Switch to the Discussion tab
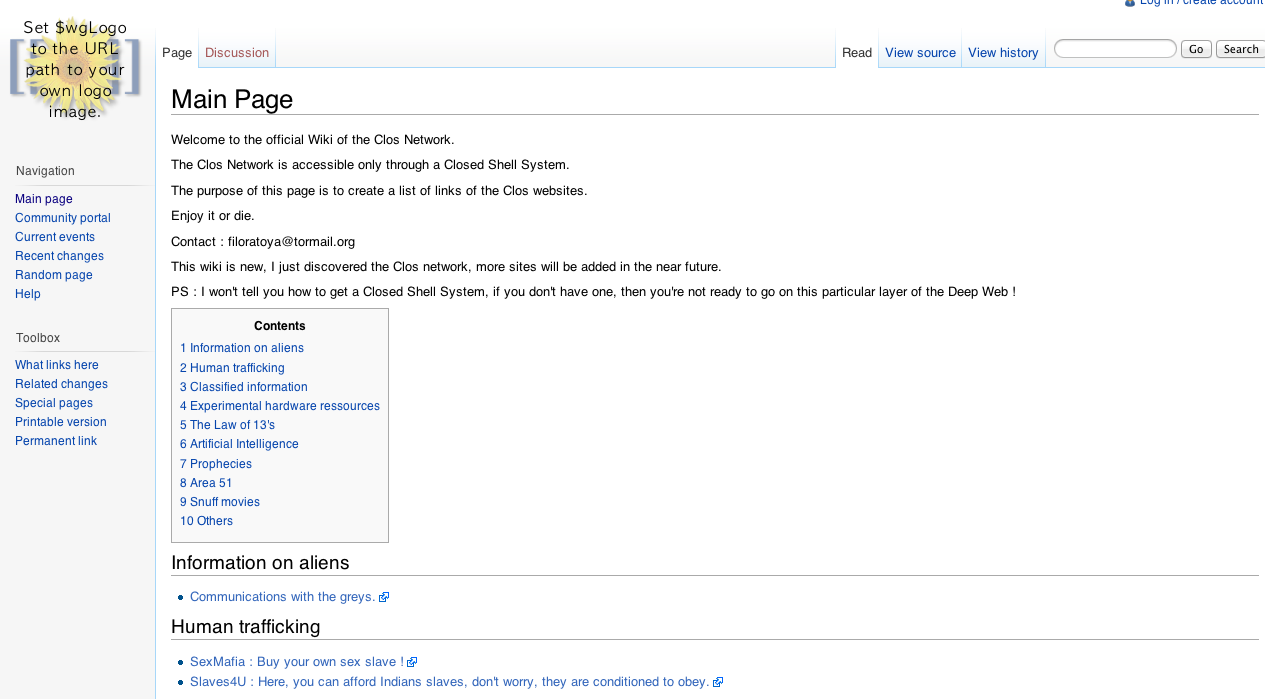The height and width of the screenshot is (699, 1265). [237, 52]
